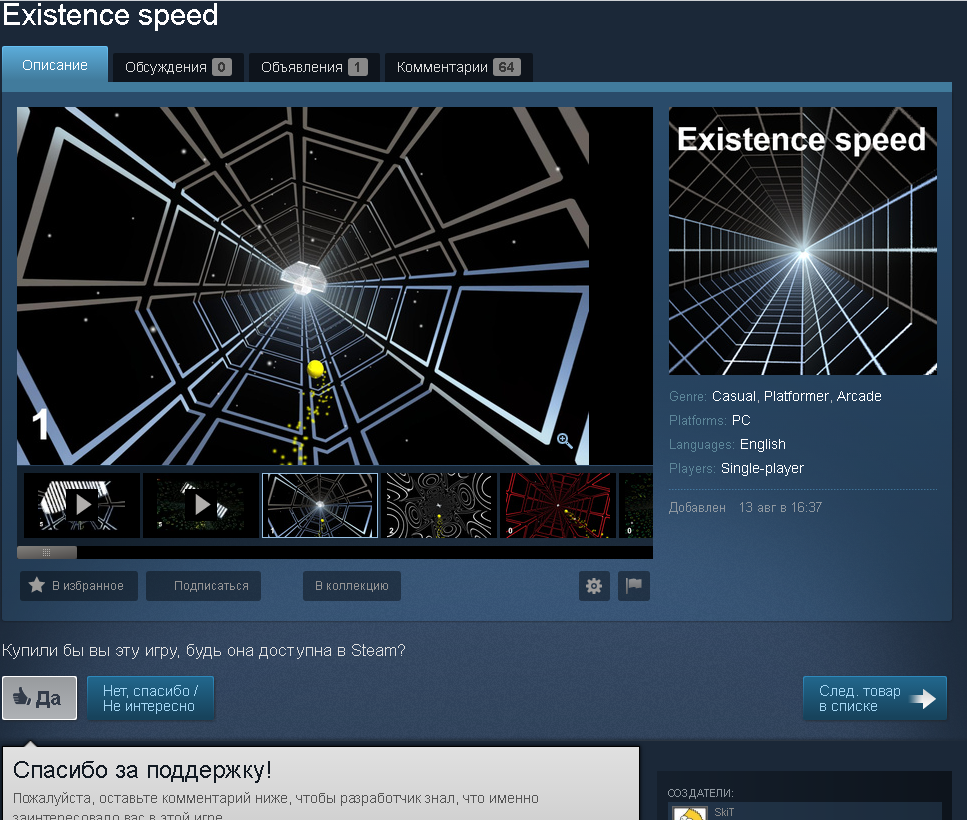Open creator SkiT profile link
The height and width of the screenshot is (820, 967).
coord(724,812)
